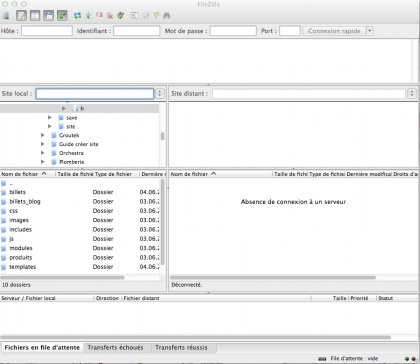Image resolution: width=420 pixels, height=364 pixels.
Task: Click the Site distant path field
Action: tap(309, 94)
